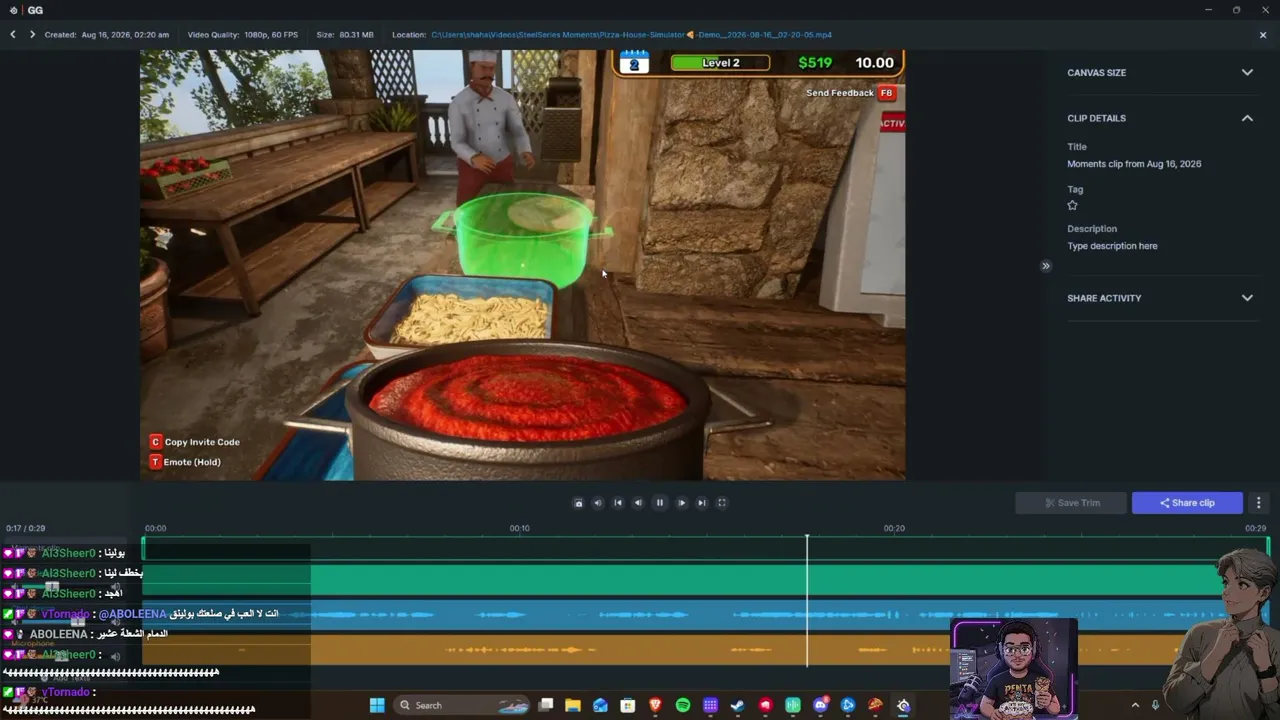This screenshot has height=720, width=1280.
Task: Open Microsoft Store from the taskbar
Action: (x=628, y=705)
